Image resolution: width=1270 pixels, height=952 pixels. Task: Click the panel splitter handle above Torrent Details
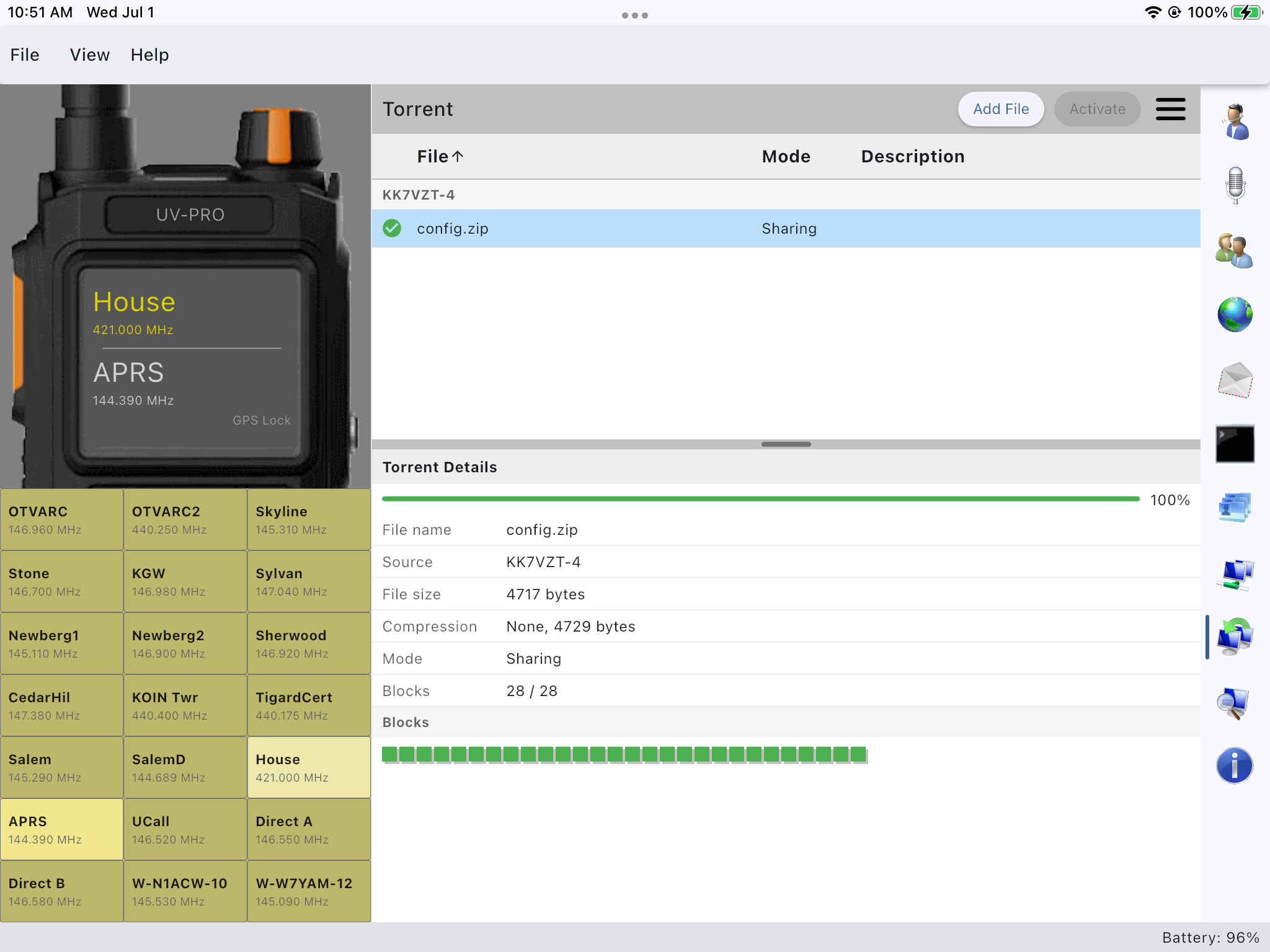786,444
